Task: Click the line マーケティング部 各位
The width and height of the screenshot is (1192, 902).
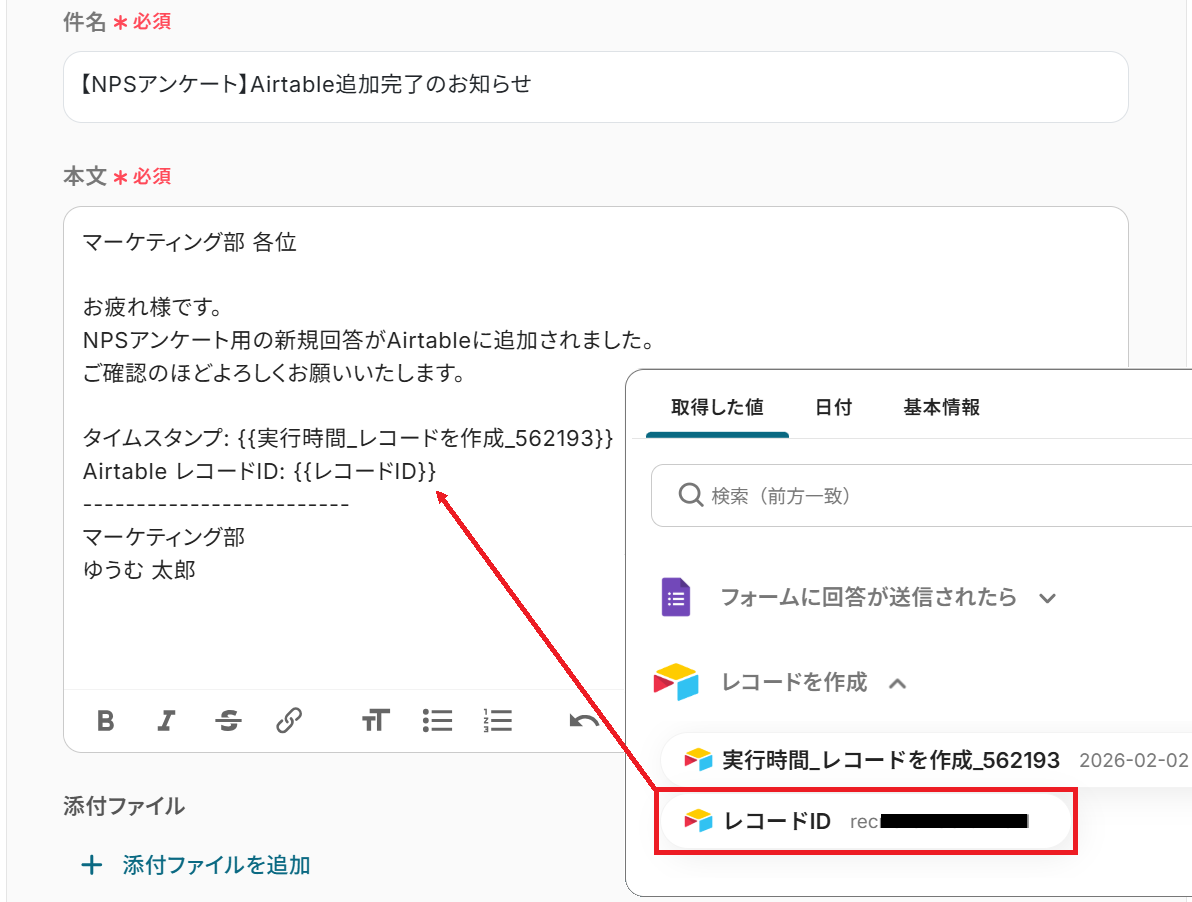Action: 189,242
